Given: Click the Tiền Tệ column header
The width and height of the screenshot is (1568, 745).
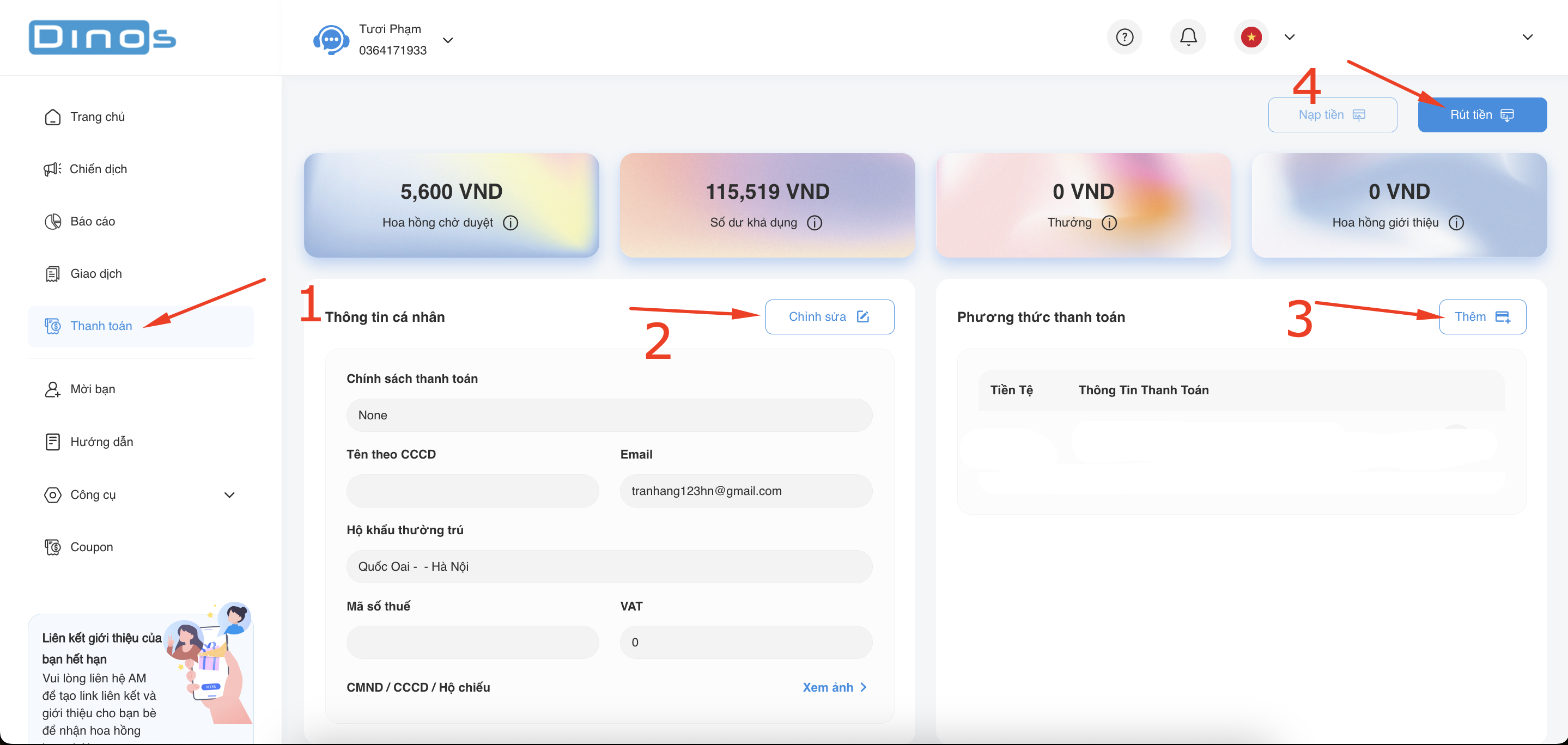Looking at the screenshot, I should coord(1011,390).
